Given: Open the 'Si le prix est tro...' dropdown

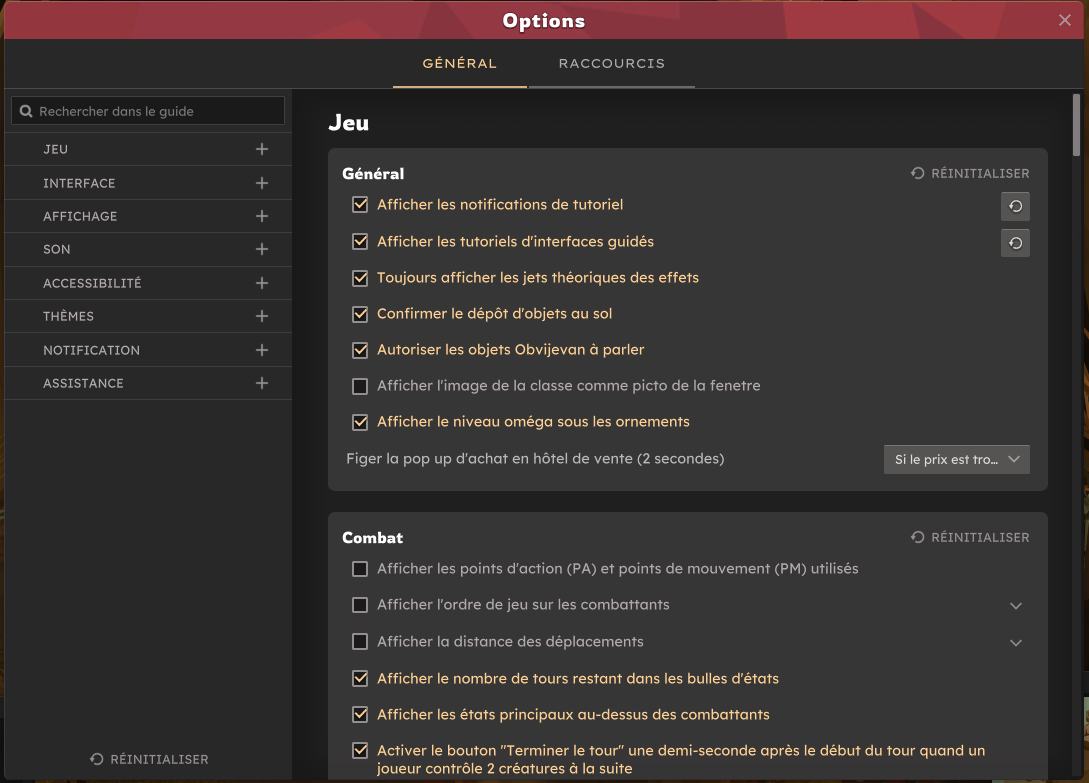Looking at the screenshot, I should click(956, 459).
